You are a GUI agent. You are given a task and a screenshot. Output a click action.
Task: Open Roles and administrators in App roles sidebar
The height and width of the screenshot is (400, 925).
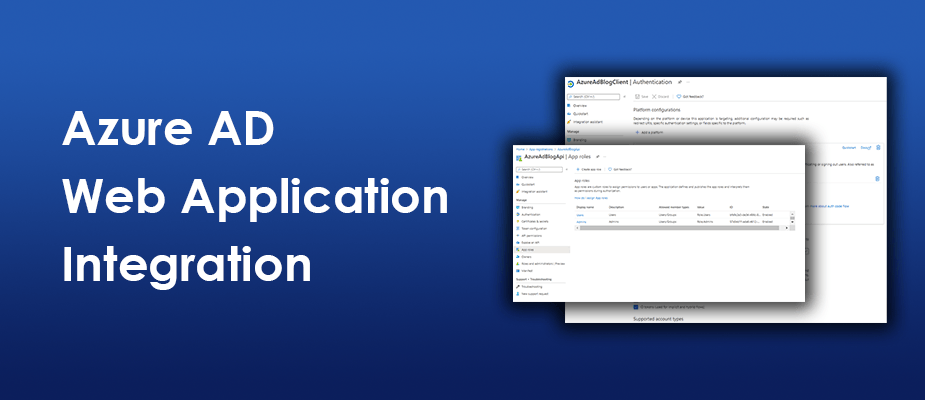540,264
